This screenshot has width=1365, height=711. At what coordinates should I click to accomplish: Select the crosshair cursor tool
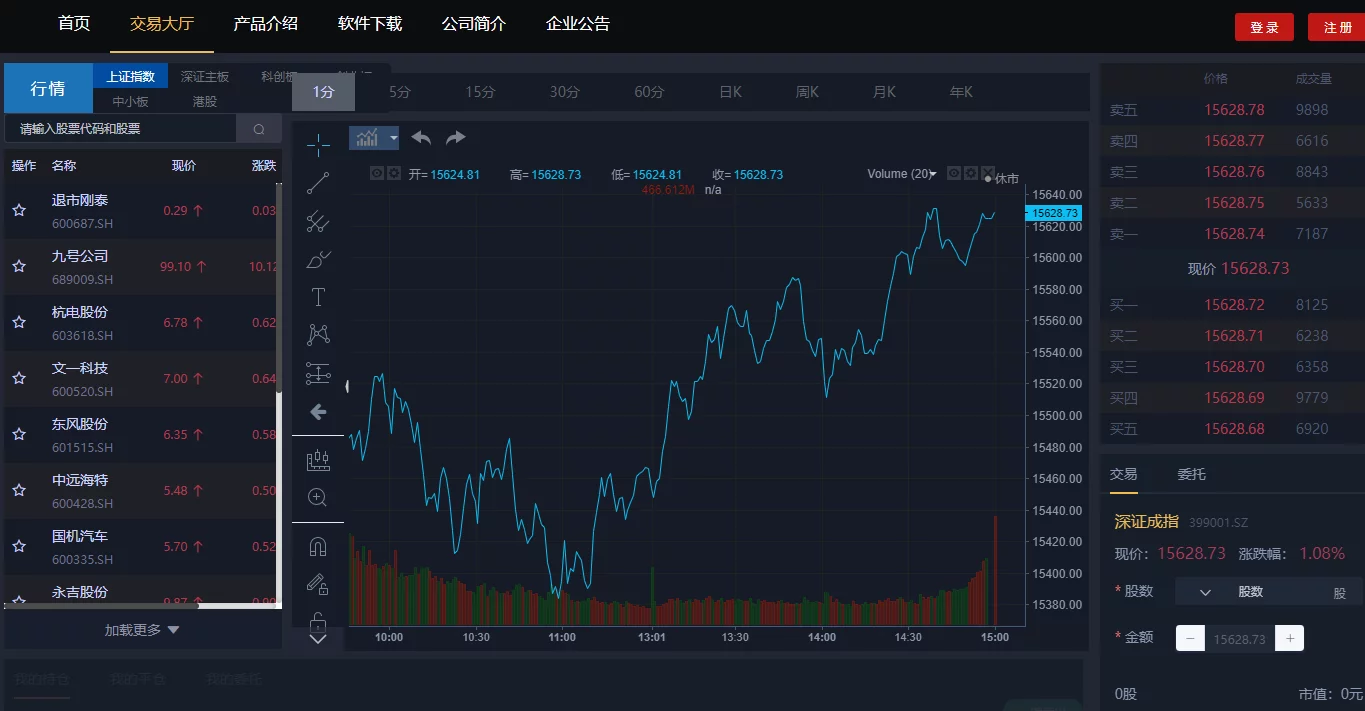point(318,145)
